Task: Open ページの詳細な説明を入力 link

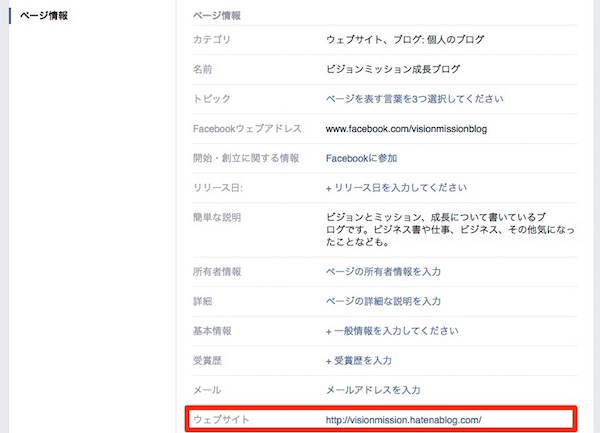Action: [x=383, y=301]
